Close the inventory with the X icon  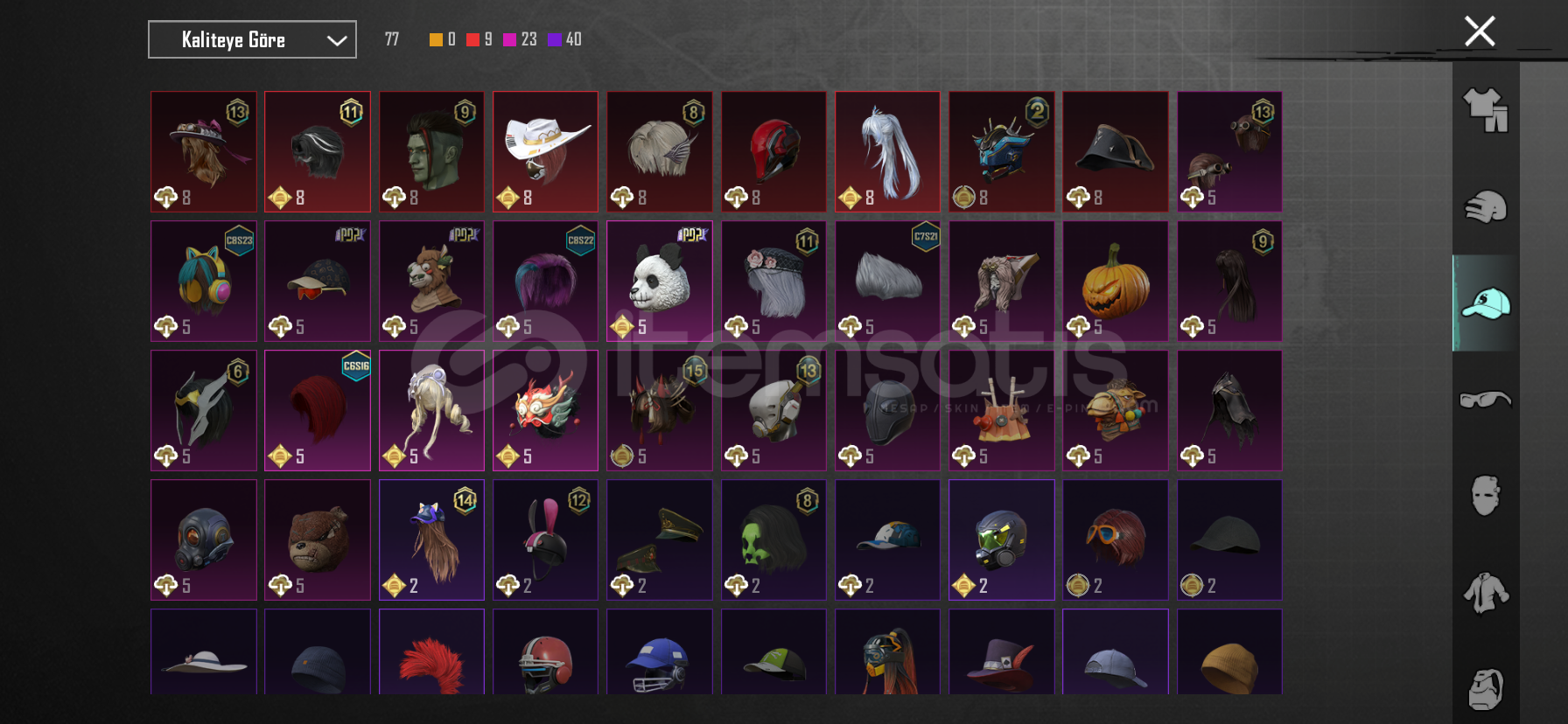tap(1480, 31)
